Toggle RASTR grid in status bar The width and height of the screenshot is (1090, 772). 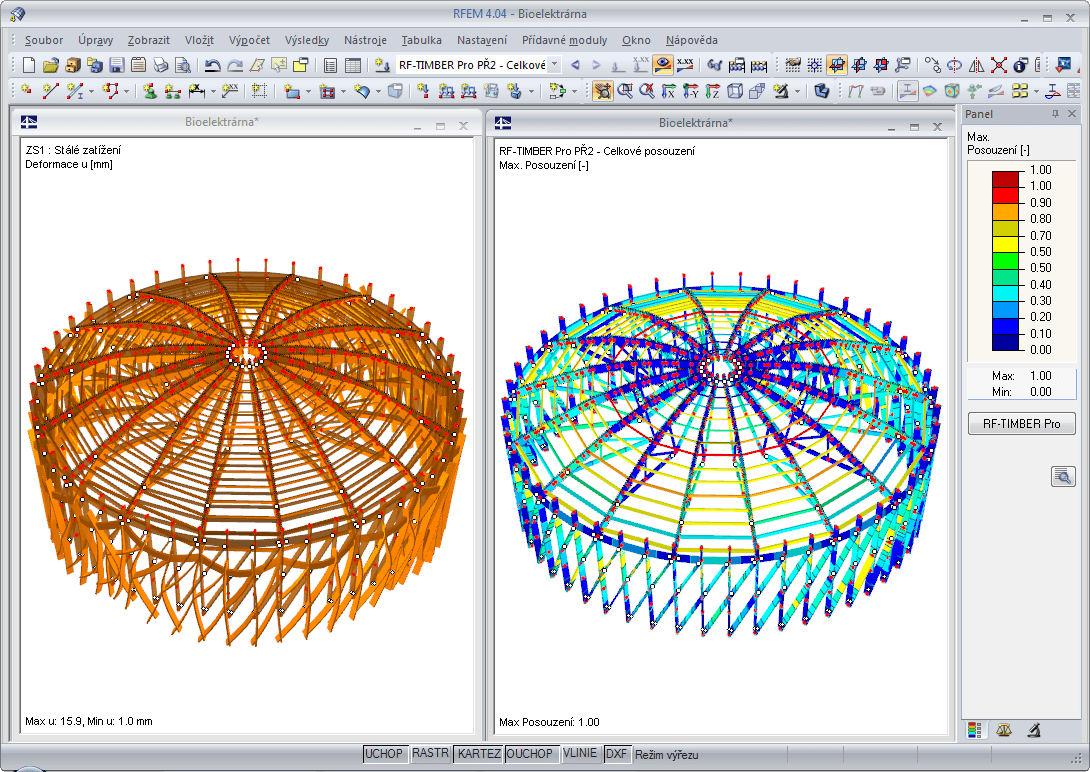click(430, 753)
